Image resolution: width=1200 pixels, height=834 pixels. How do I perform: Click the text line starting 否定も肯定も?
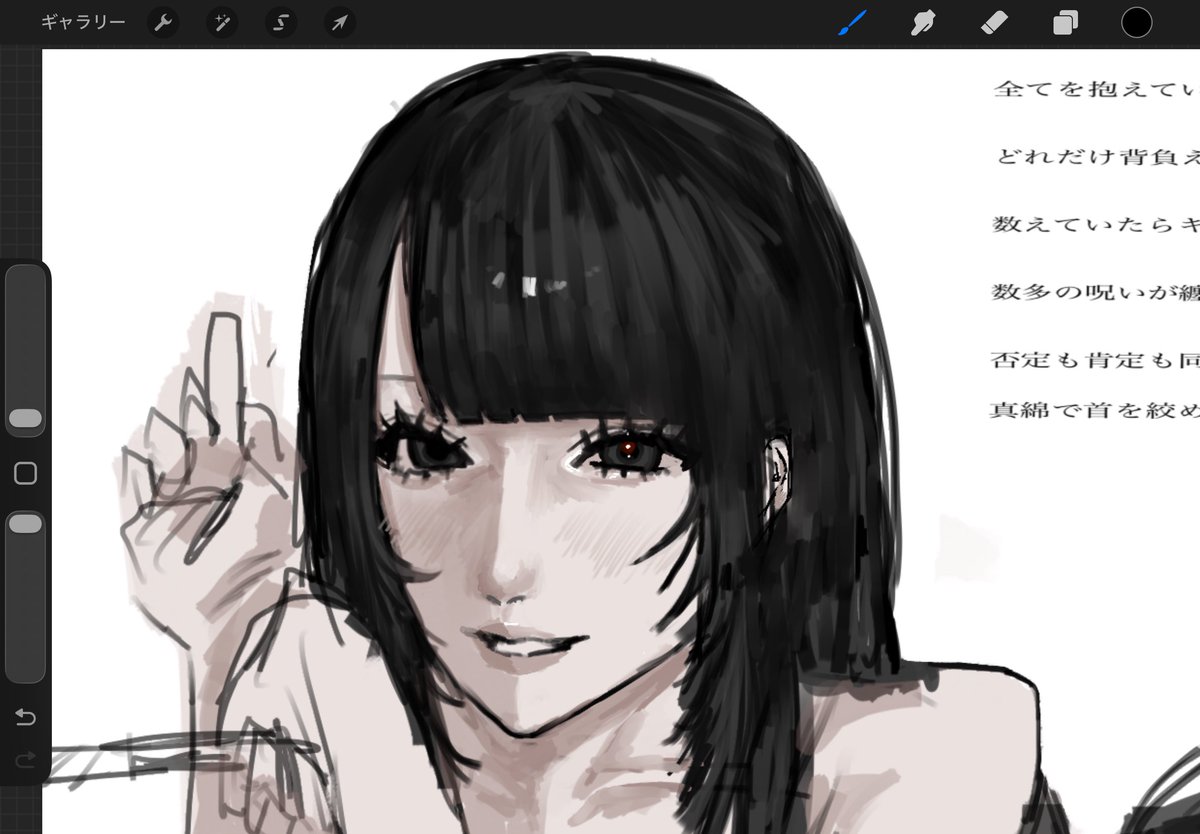click(x=1095, y=360)
